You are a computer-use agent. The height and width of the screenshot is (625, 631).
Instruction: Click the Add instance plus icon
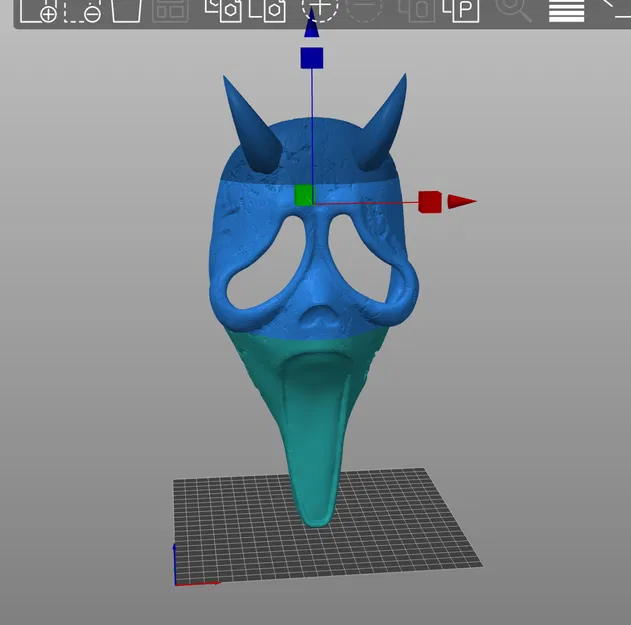click(320, 9)
